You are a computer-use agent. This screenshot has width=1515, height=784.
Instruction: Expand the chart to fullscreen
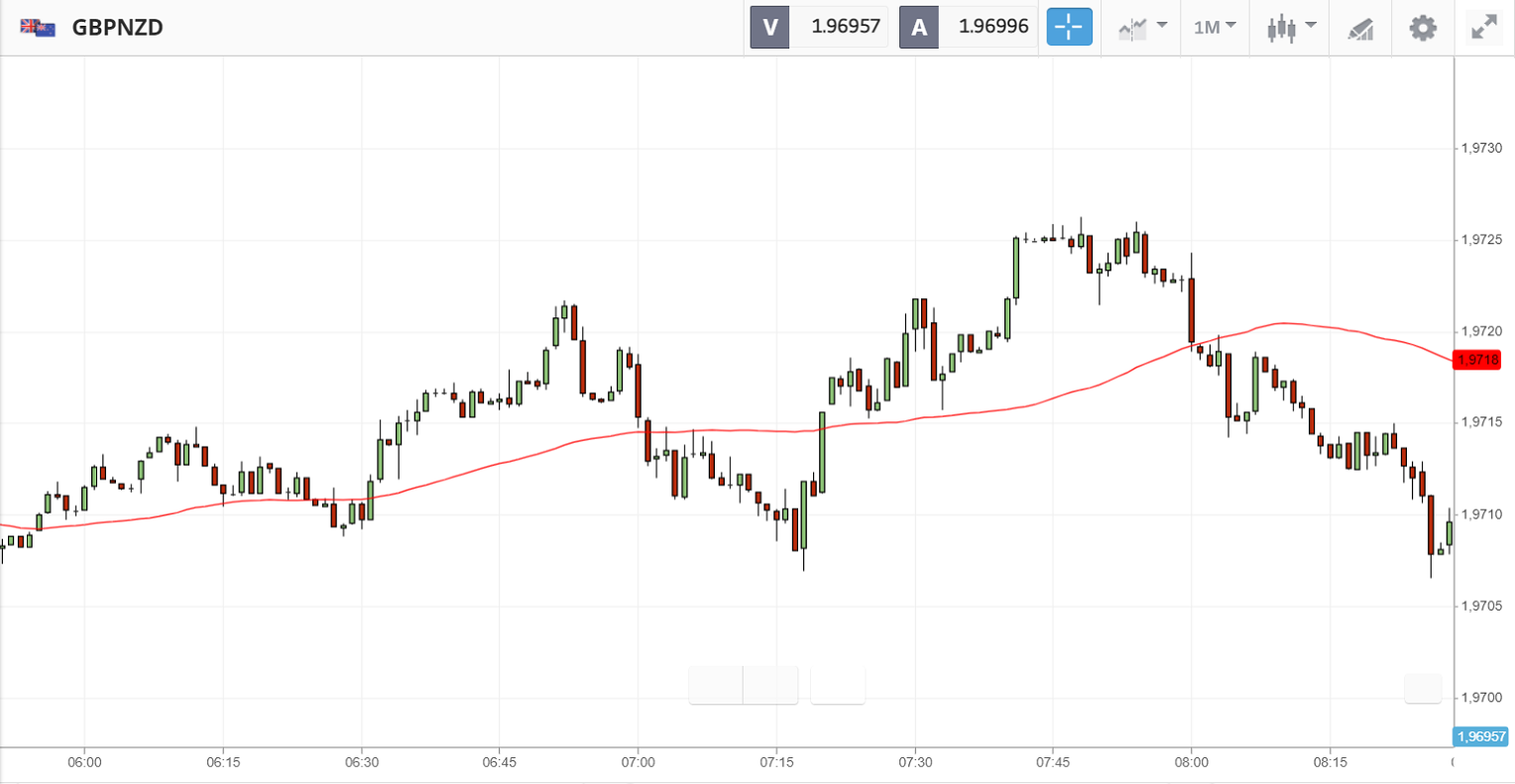1484,28
